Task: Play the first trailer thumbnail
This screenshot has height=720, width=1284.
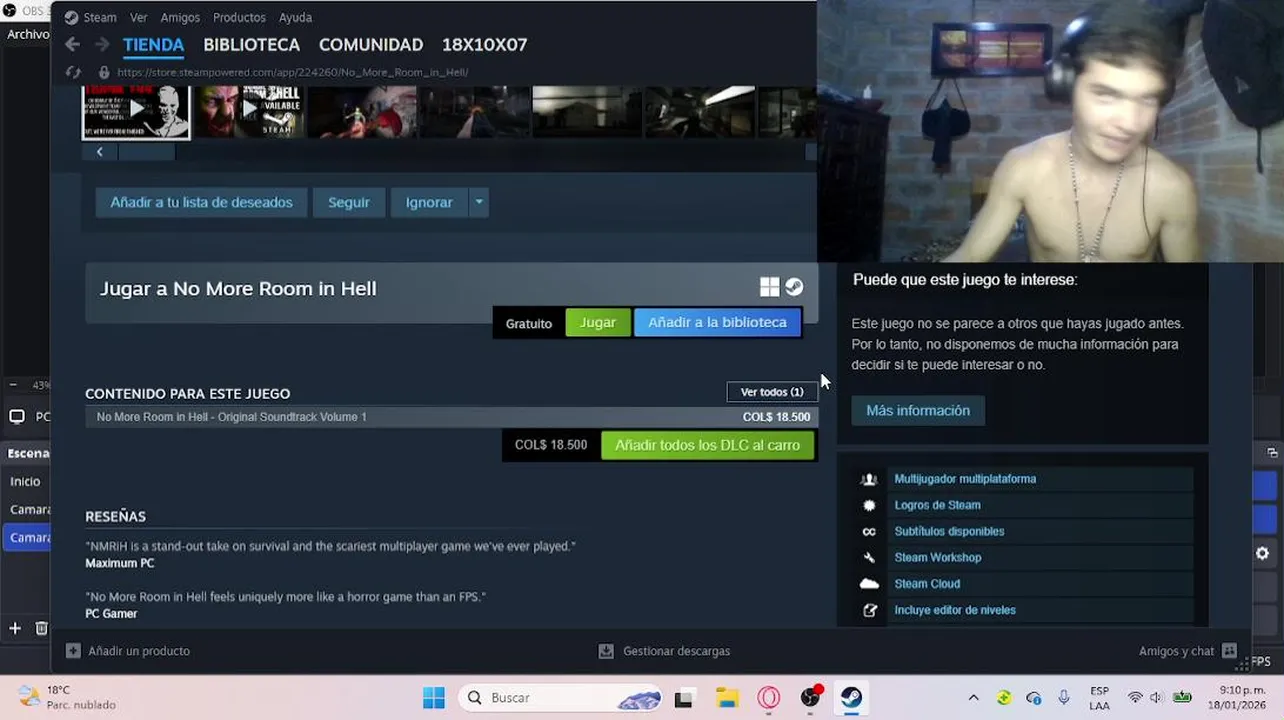Action: pyautogui.click(x=136, y=110)
